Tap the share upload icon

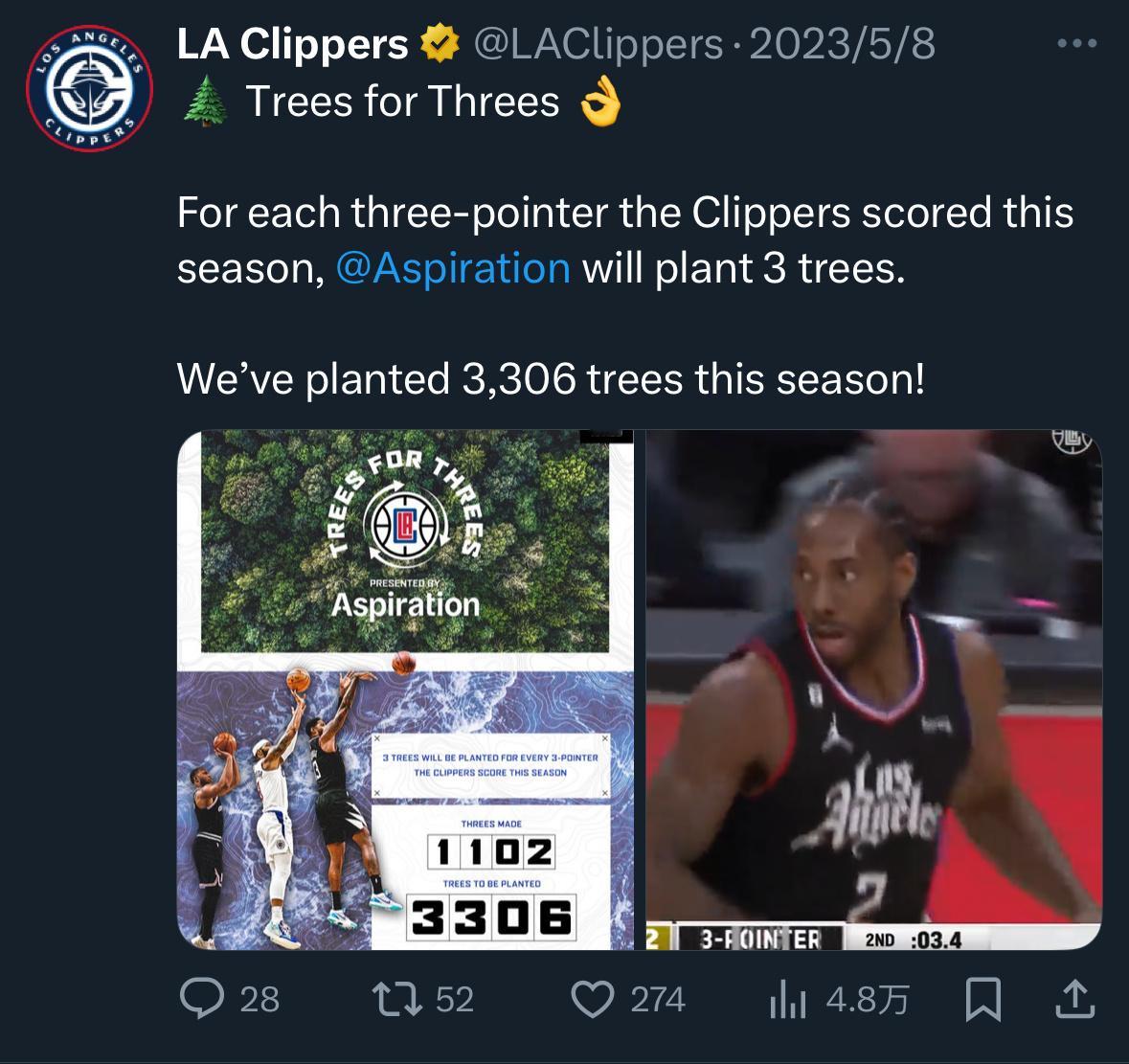pos(1075,999)
